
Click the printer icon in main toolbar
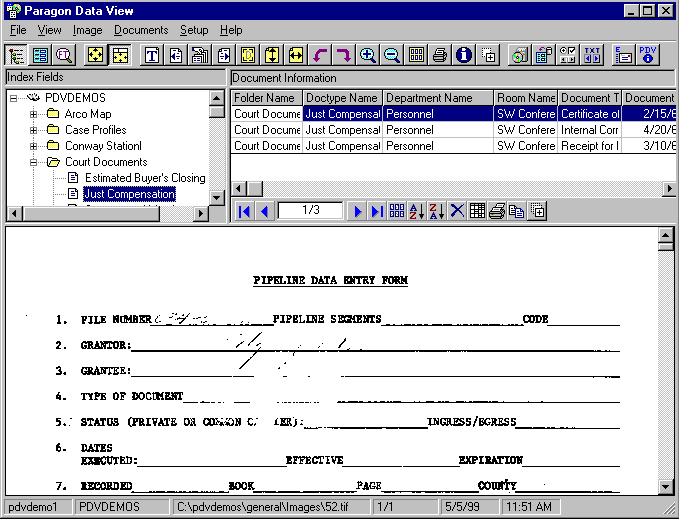point(440,55)
